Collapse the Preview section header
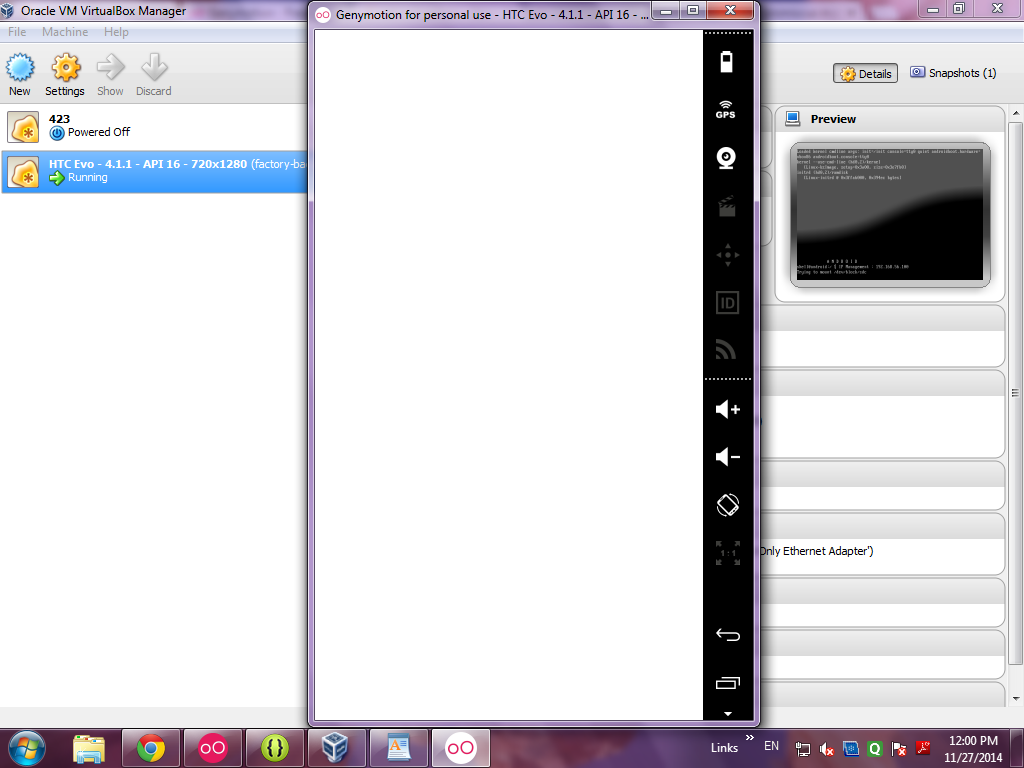This screenshot has width=1024, height=768. 889,119
